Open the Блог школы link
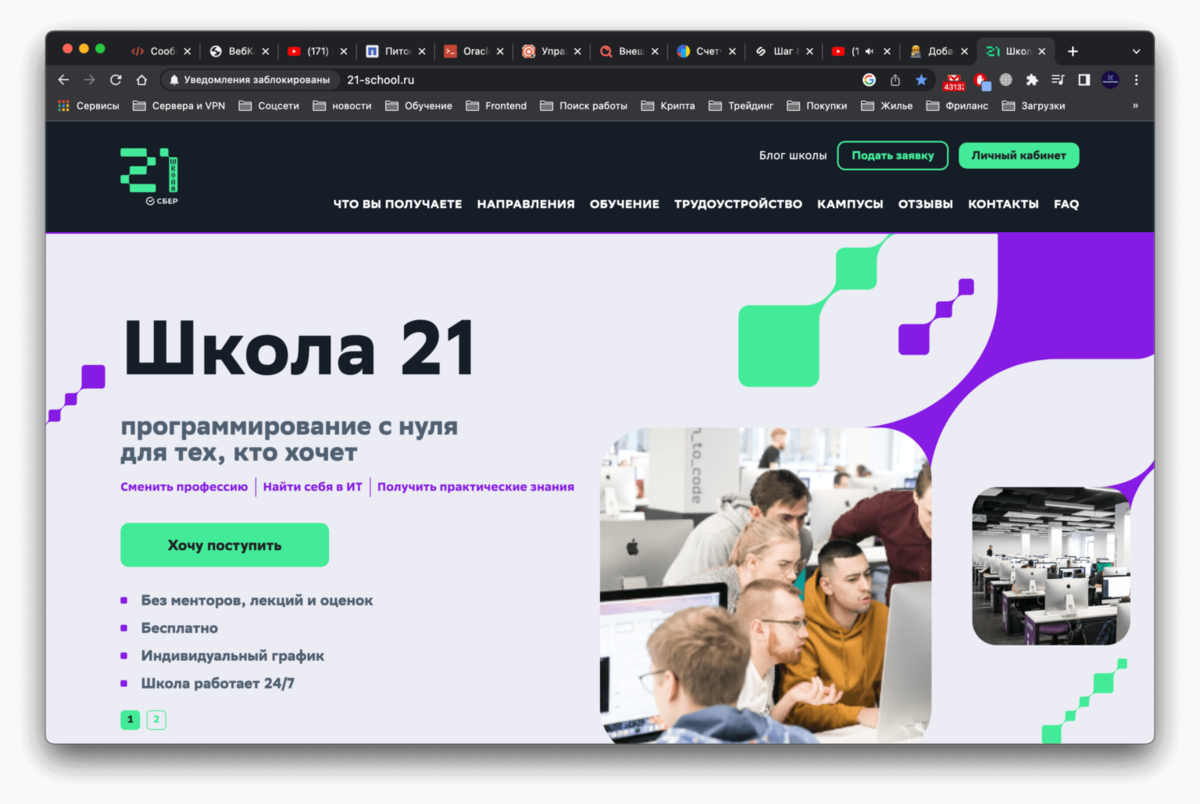1200x804 pixels. click(x=793, y=155)
